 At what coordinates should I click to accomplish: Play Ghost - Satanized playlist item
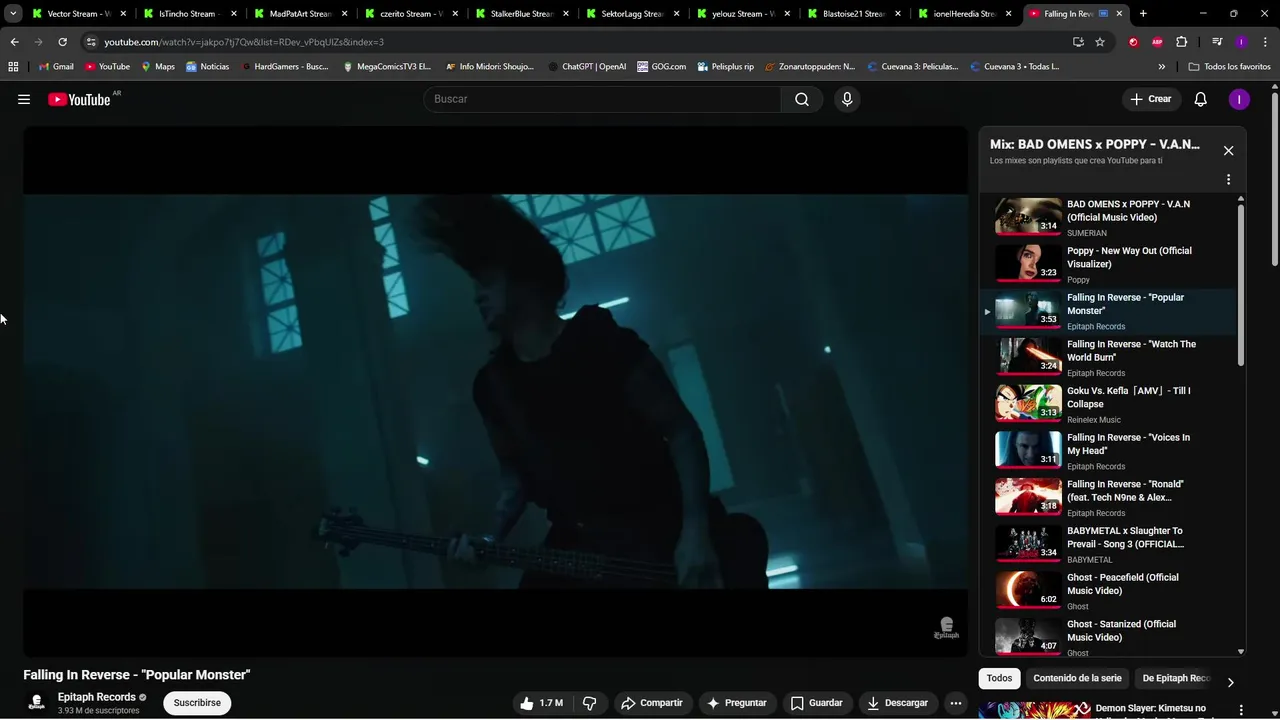[1109, 637]
